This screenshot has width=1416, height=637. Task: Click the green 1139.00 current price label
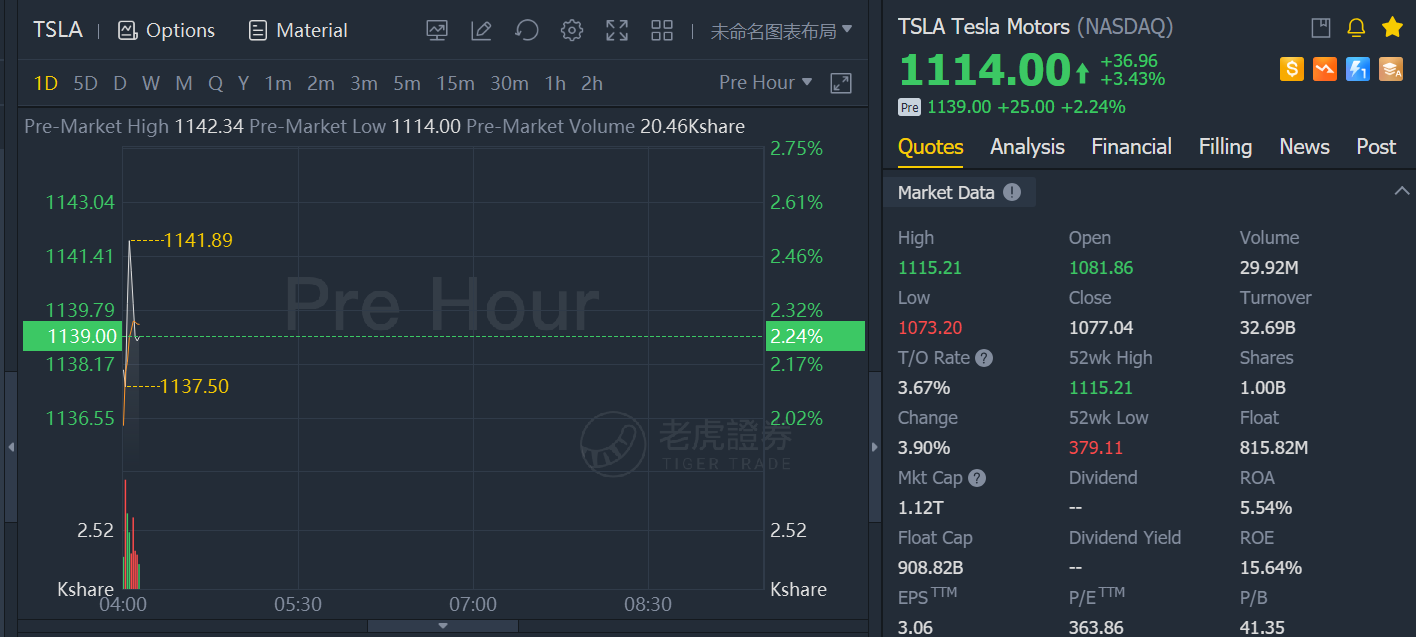click(x=72, y=336)
